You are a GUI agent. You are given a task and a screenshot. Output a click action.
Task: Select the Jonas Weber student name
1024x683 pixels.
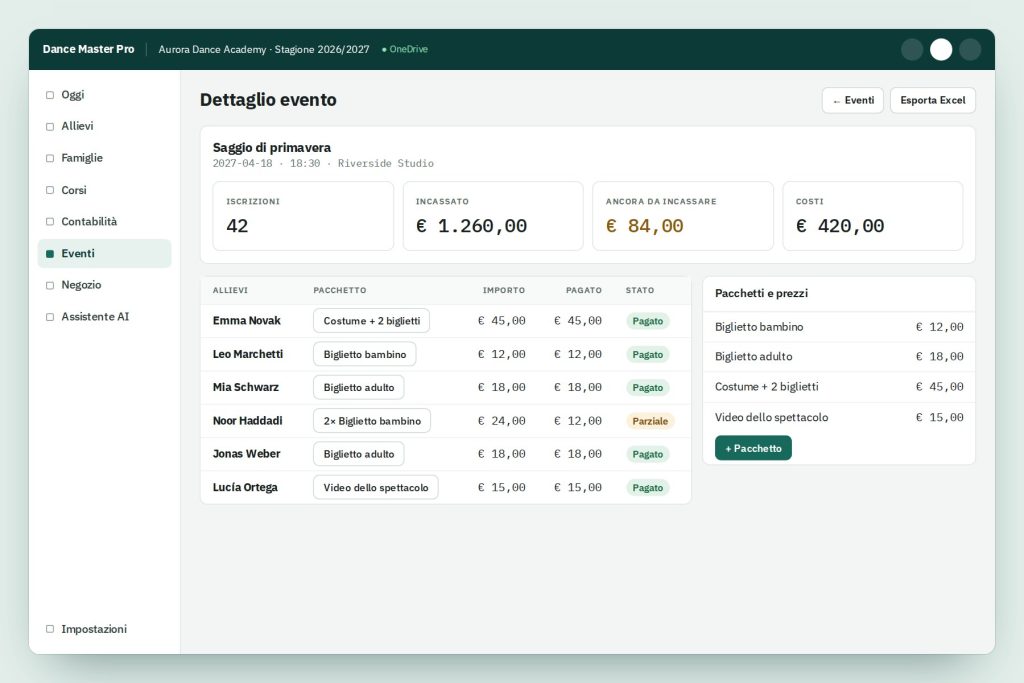point(246,454)
